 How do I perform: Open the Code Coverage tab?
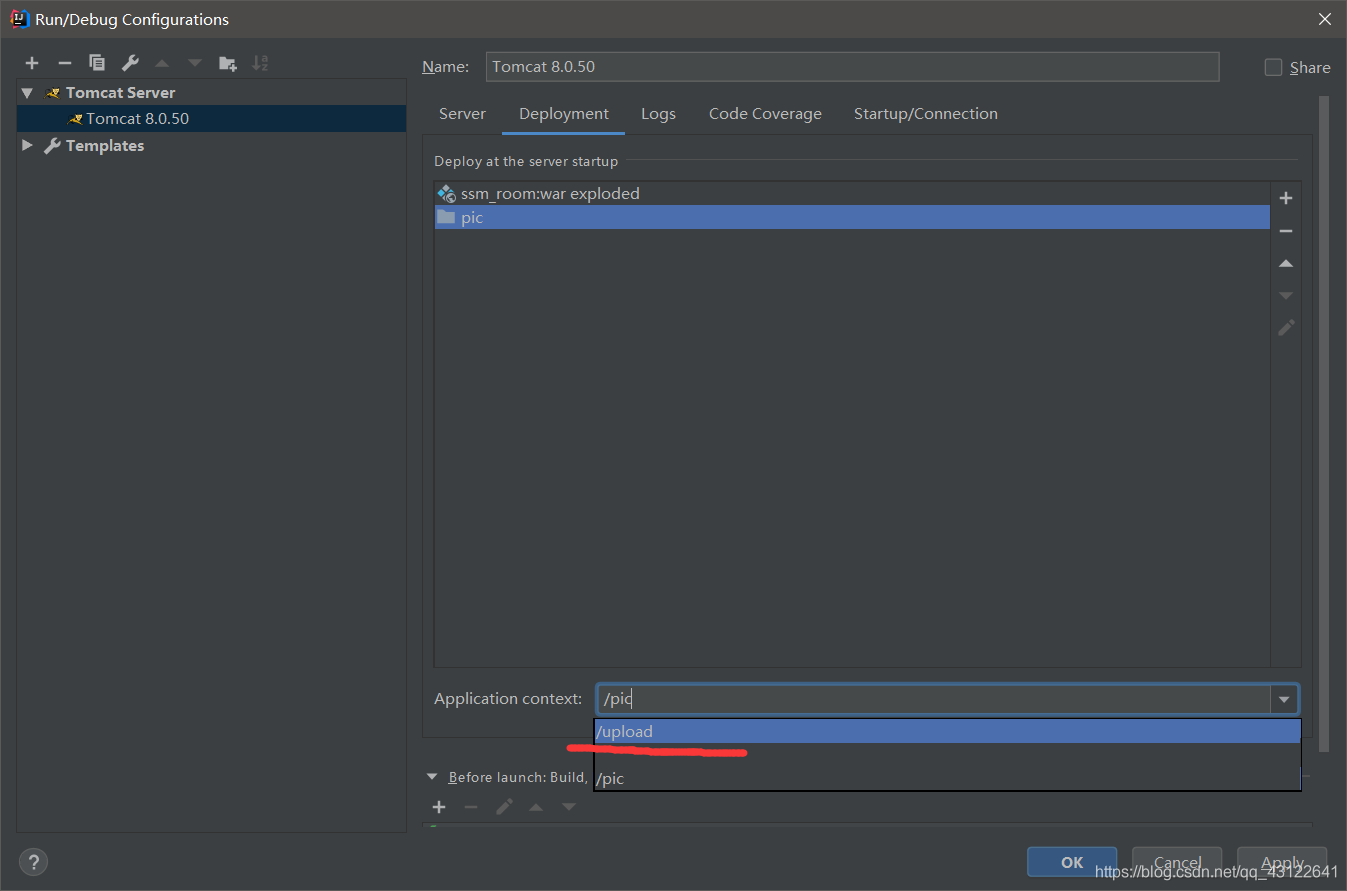click(x=765, y=114)
